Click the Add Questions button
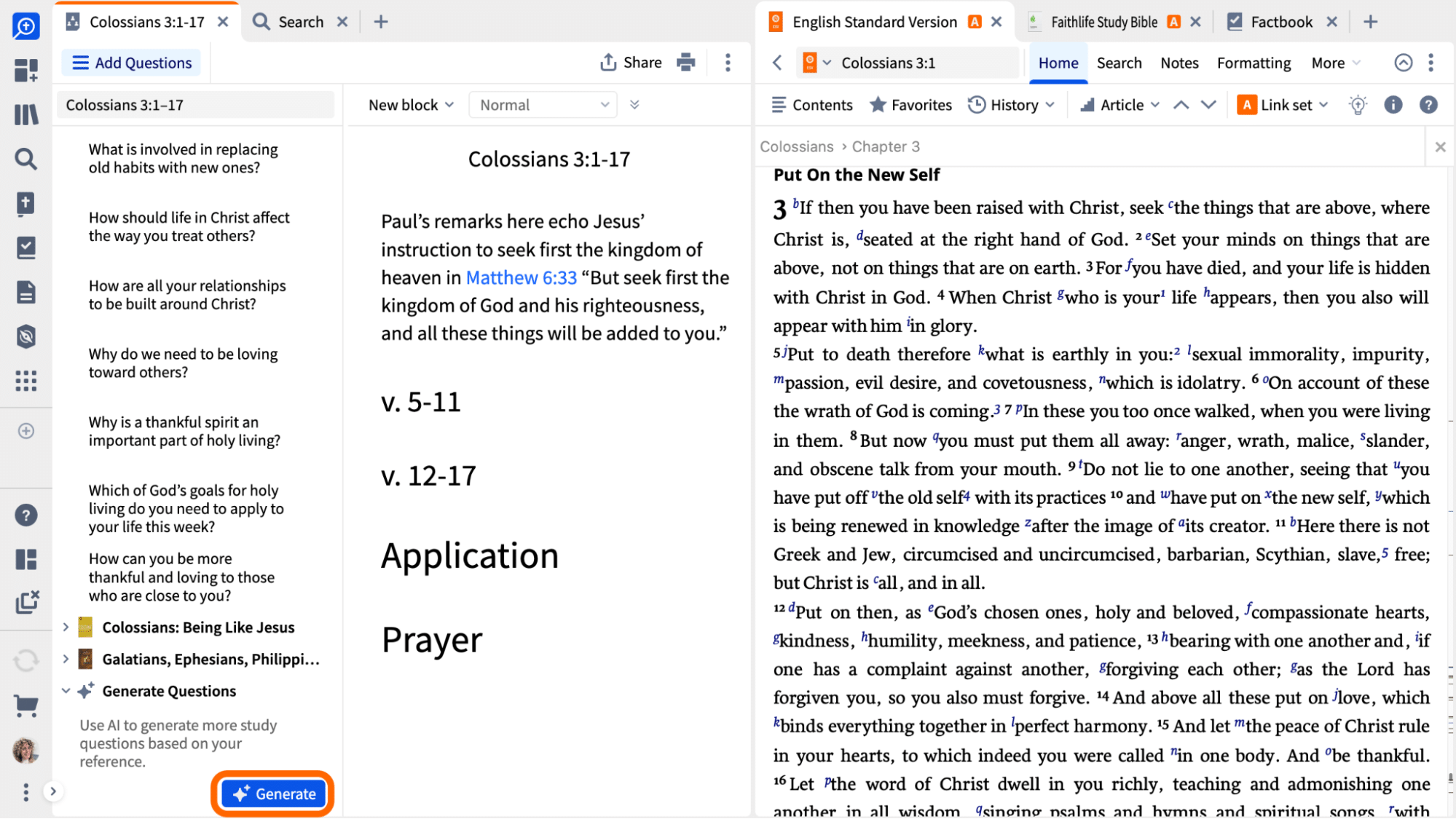The image size is (1456, 819). pyautogui.click(x=132, y=63)
